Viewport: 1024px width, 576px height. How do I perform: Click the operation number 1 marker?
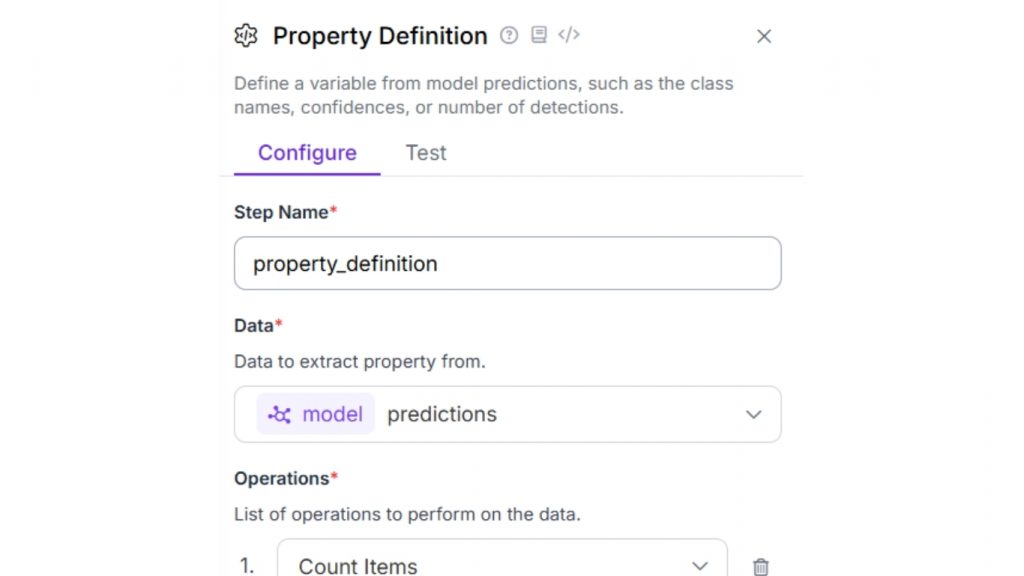click(247, 566)
